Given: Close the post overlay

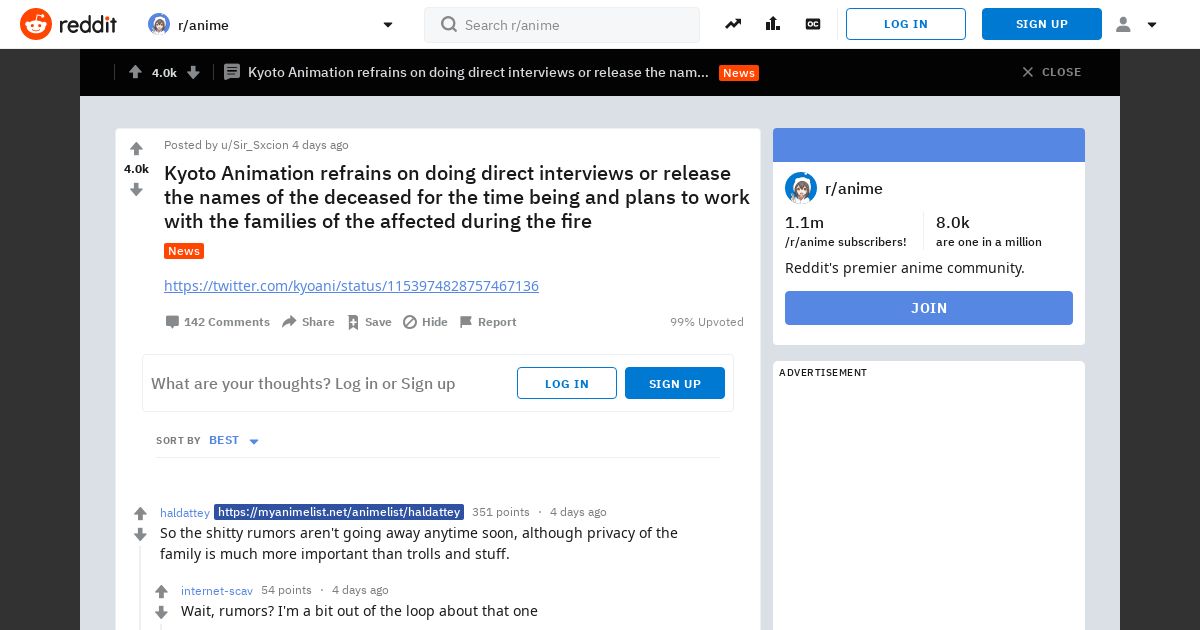Looking at the screenshot, I should (x=1051, y=72).
